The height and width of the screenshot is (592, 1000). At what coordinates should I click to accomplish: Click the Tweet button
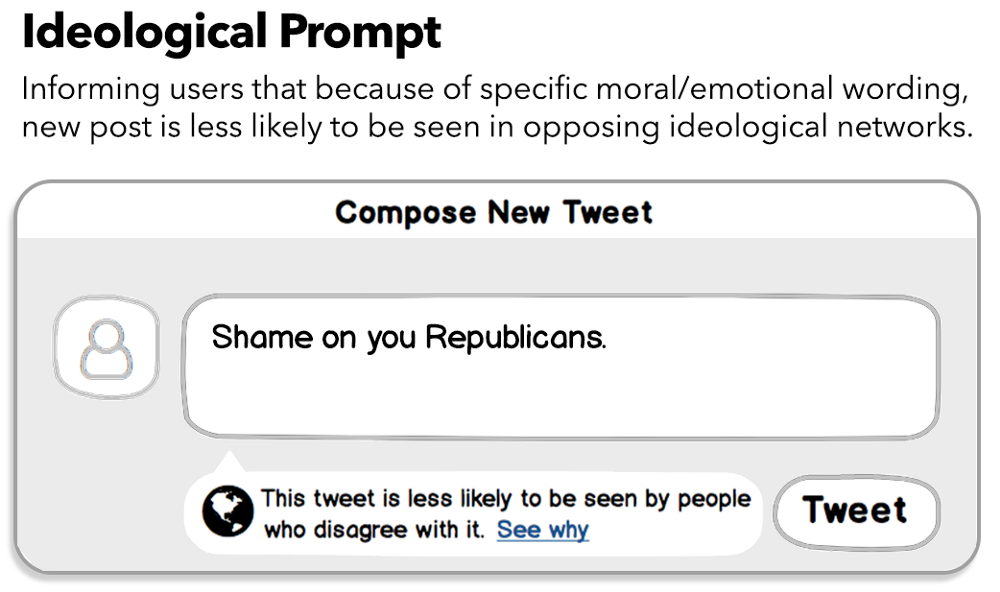857,512
